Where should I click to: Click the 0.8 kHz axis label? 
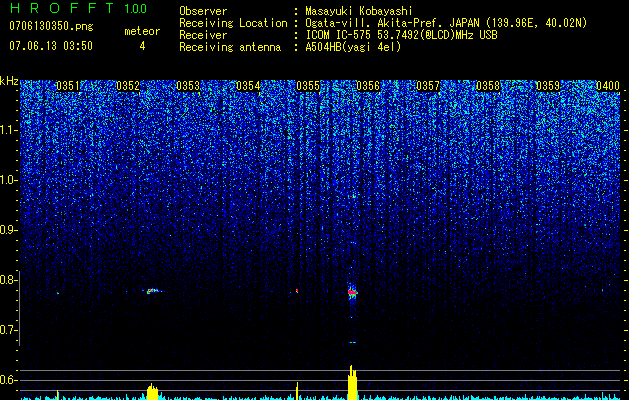click(9, 280)
